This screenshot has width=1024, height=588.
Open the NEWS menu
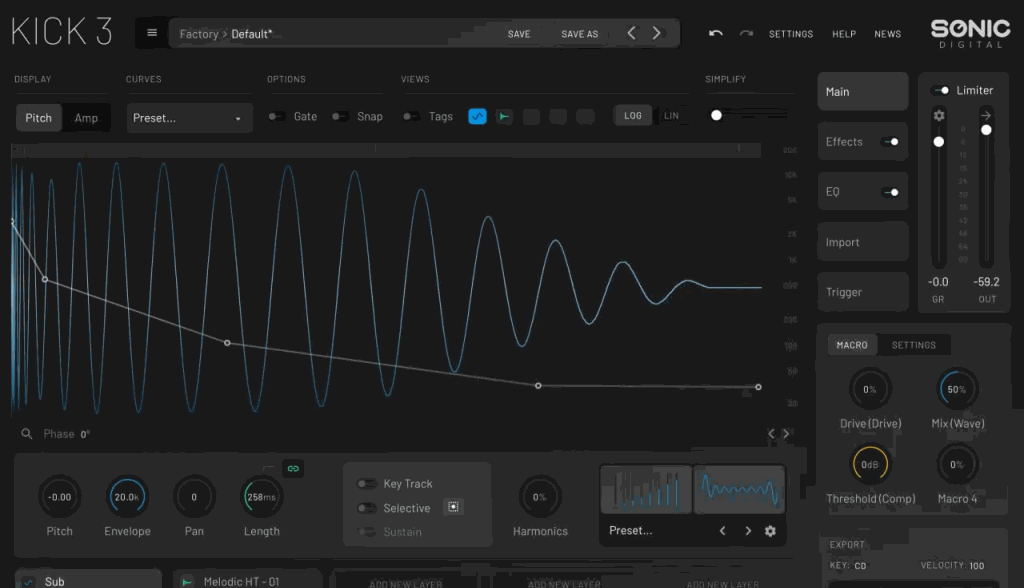pos(888,34)
